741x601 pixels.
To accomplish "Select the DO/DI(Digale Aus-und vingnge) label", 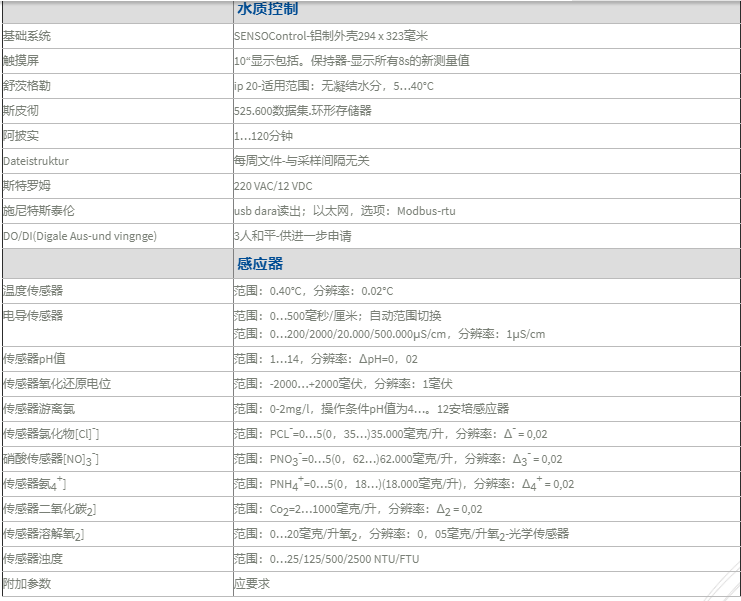I will click(x=80, y=236).
